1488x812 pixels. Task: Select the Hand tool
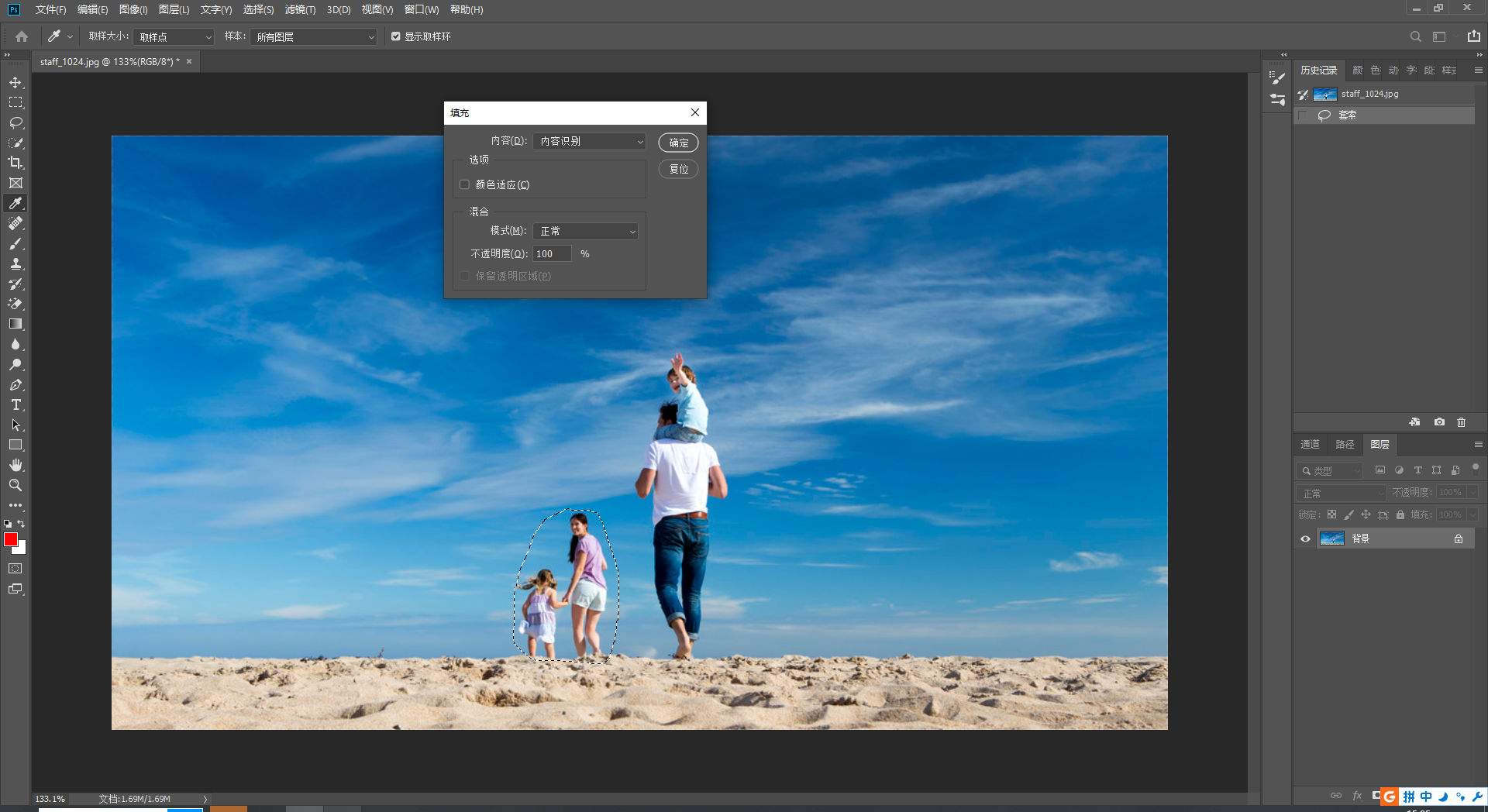15,465
